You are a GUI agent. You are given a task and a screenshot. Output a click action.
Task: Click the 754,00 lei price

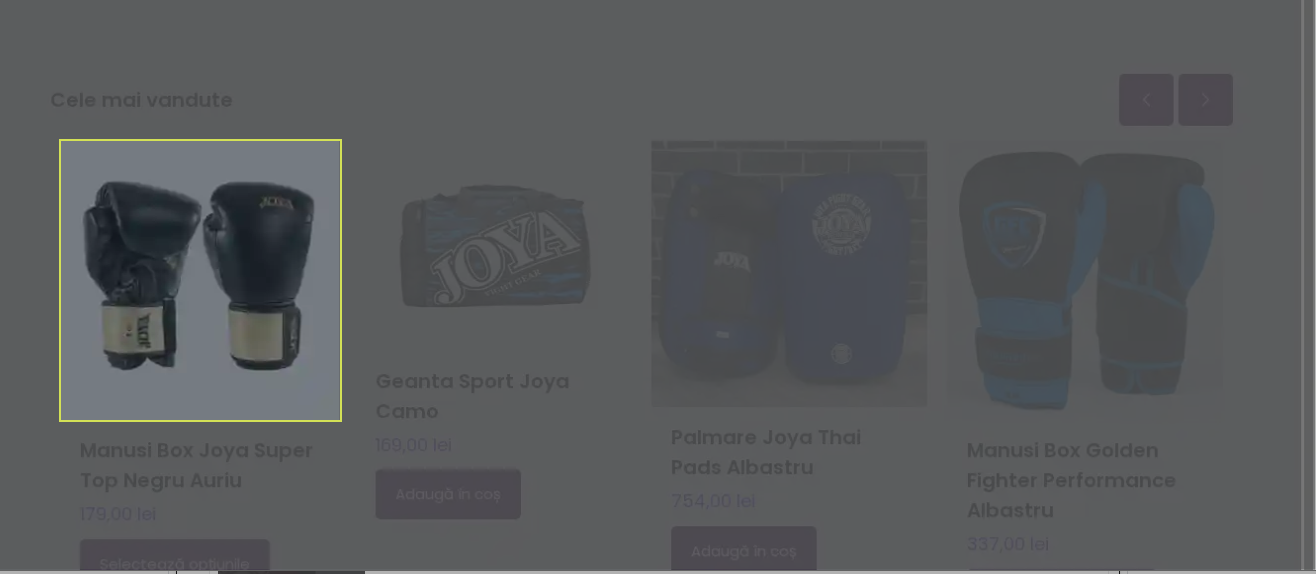[713, 501]
